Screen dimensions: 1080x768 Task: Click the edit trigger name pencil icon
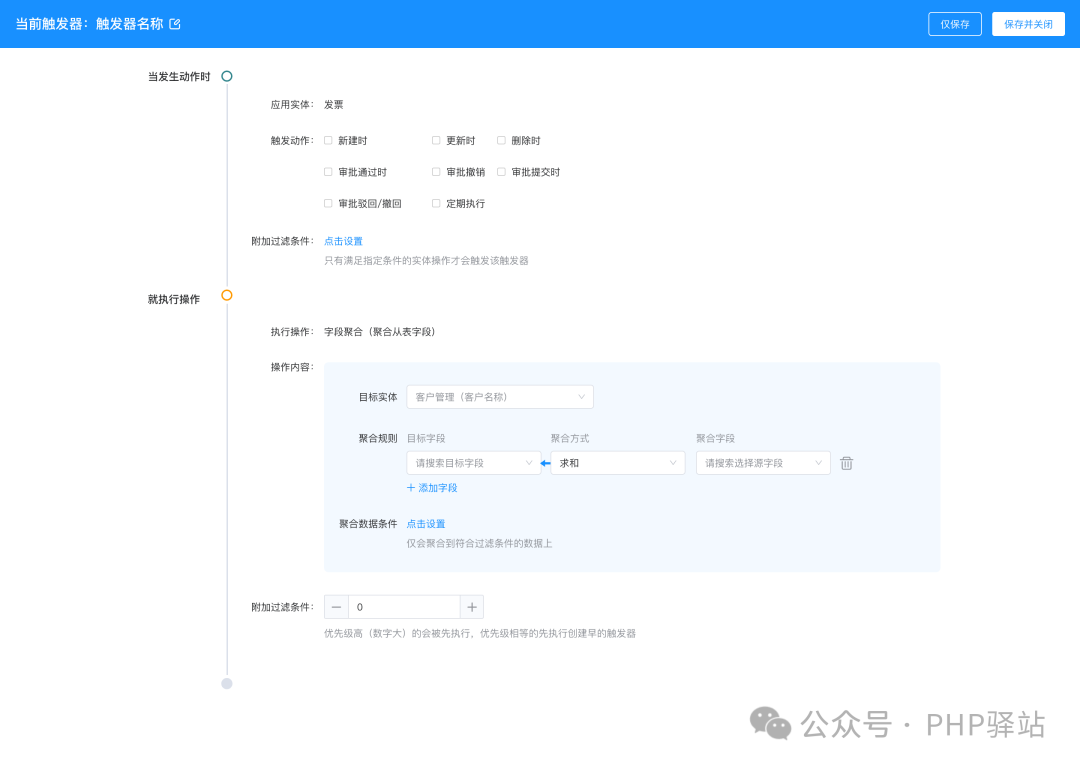tap(175, 24)
